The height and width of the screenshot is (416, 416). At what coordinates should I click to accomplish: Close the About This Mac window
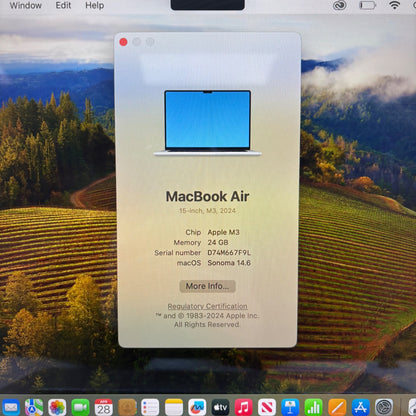123,42
